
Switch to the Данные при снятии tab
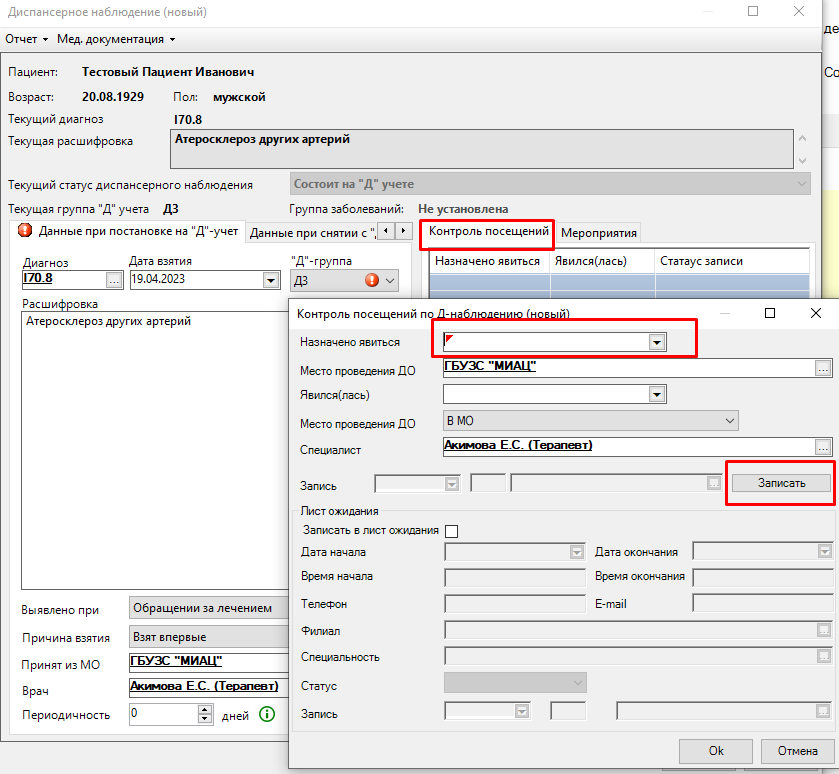pos(312,233)
